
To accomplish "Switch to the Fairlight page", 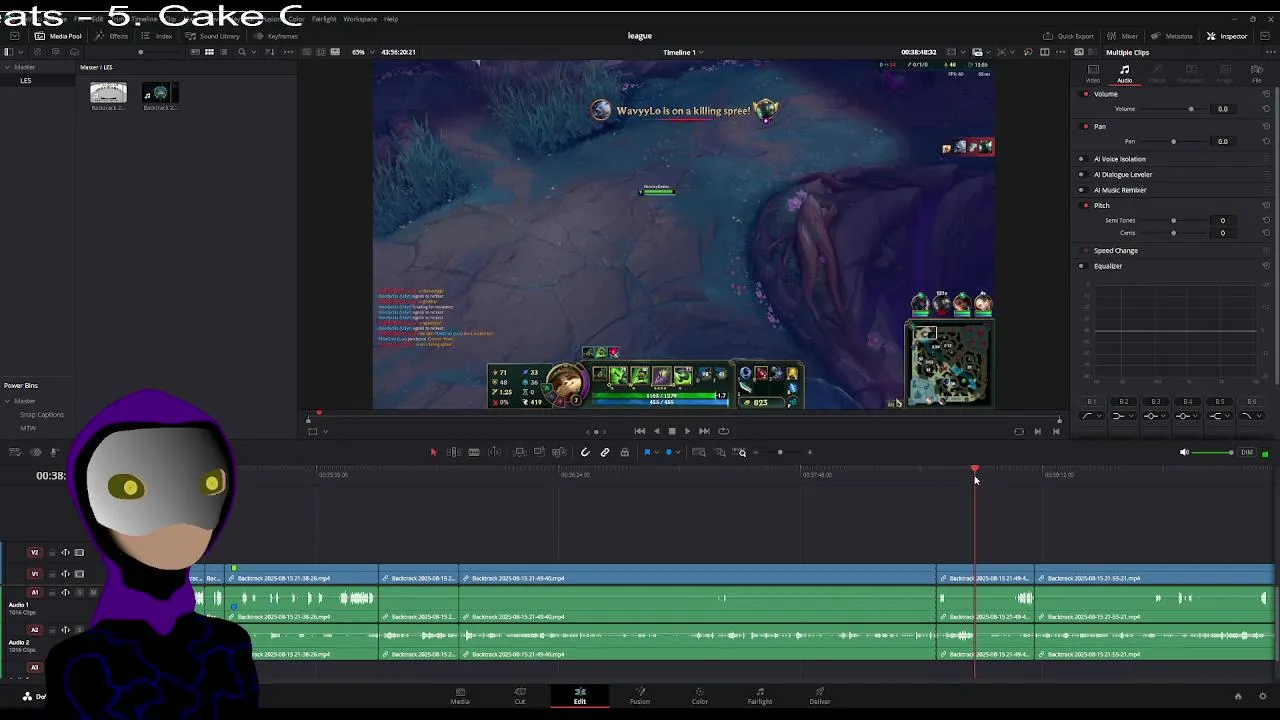I will (x=760, y=696).
